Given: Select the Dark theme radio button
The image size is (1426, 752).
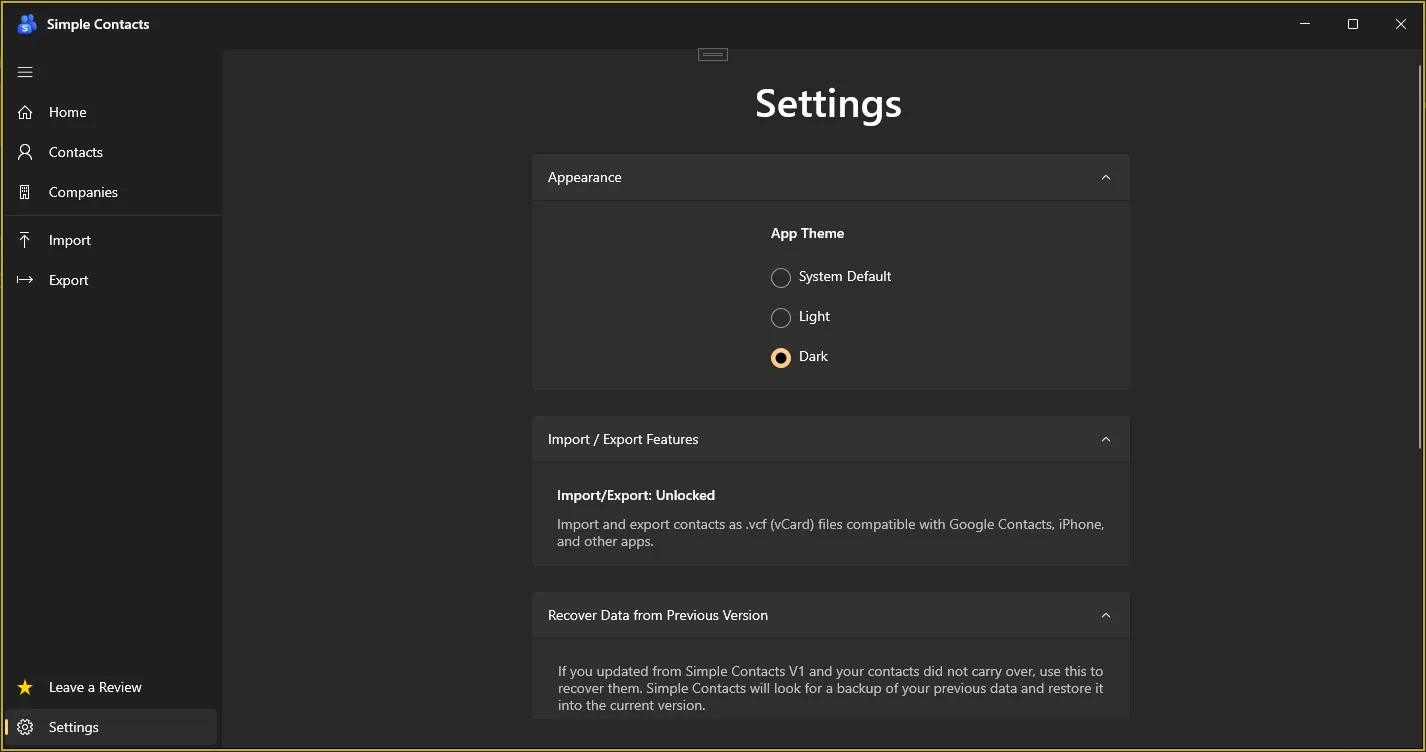Looking at the screenshot, I should coord(781,357).
